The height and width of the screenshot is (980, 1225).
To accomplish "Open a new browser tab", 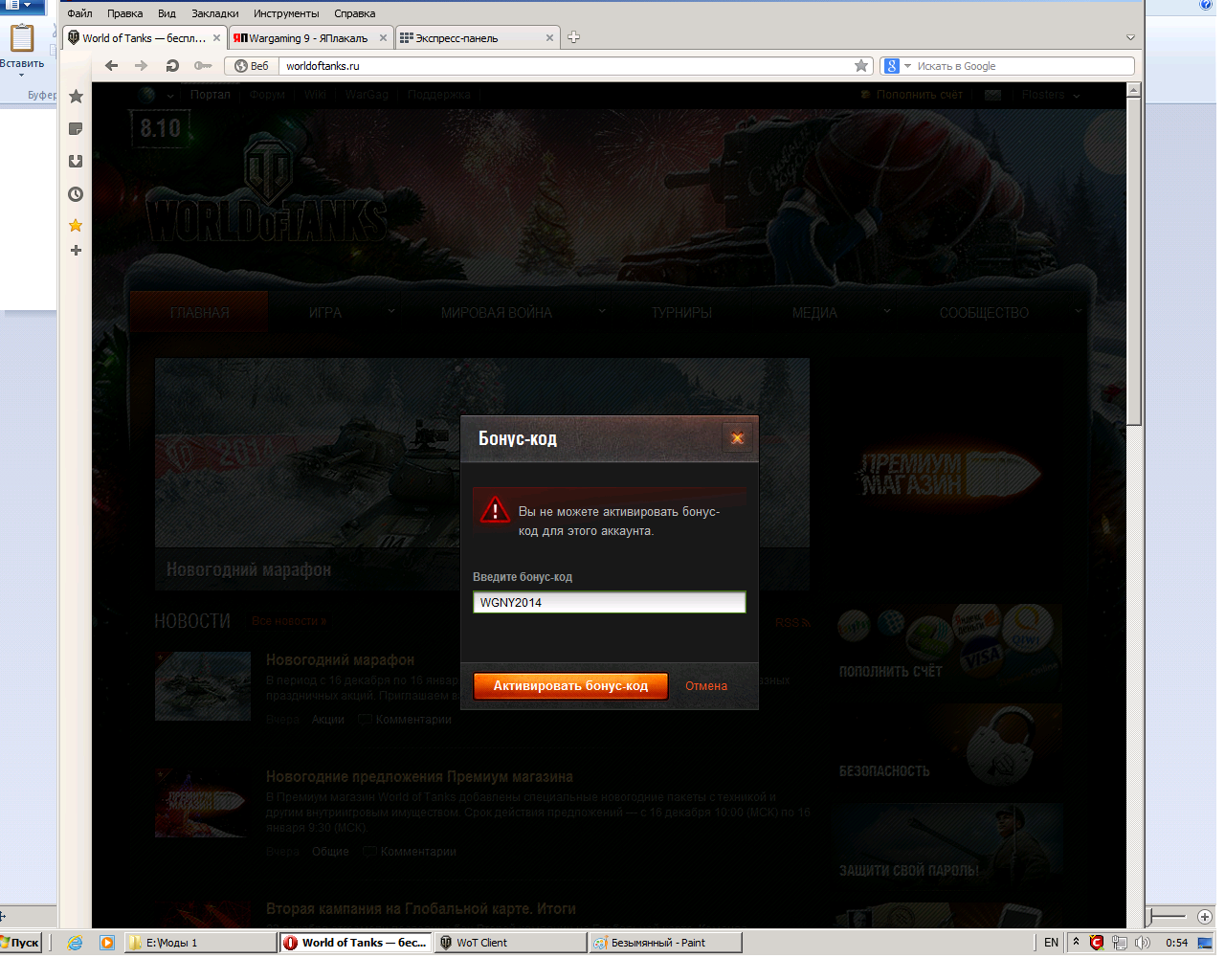I will (573, 37).
